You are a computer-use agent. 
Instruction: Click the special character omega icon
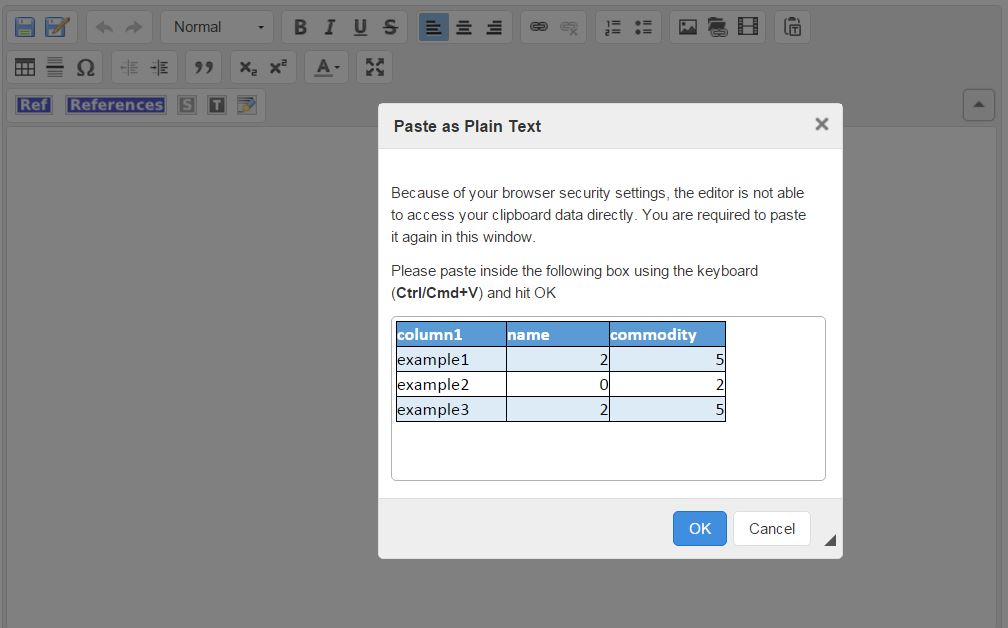coord(85,67)
